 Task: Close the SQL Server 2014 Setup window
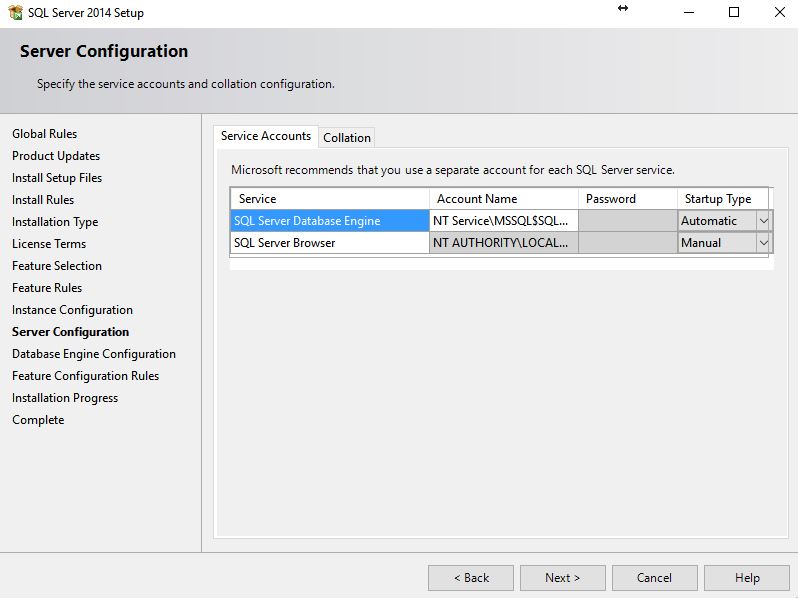click(779, 12)
